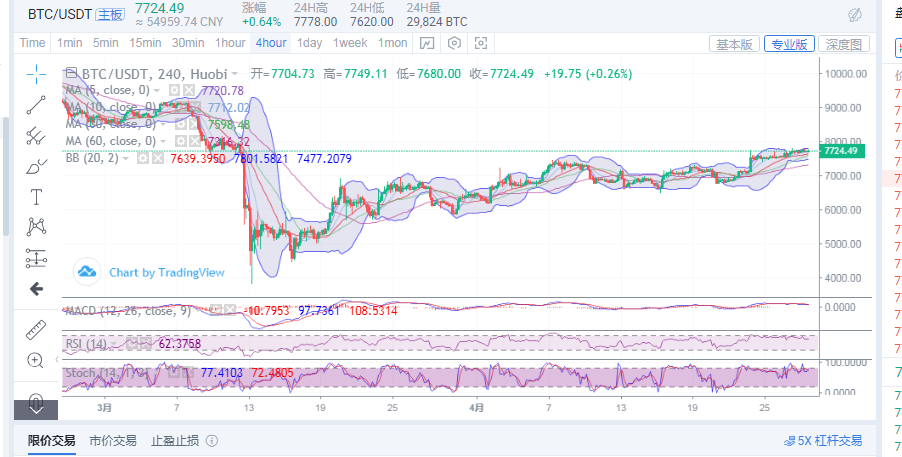Open the 5X 杠杆交易 link

click(x=824, y=440)
